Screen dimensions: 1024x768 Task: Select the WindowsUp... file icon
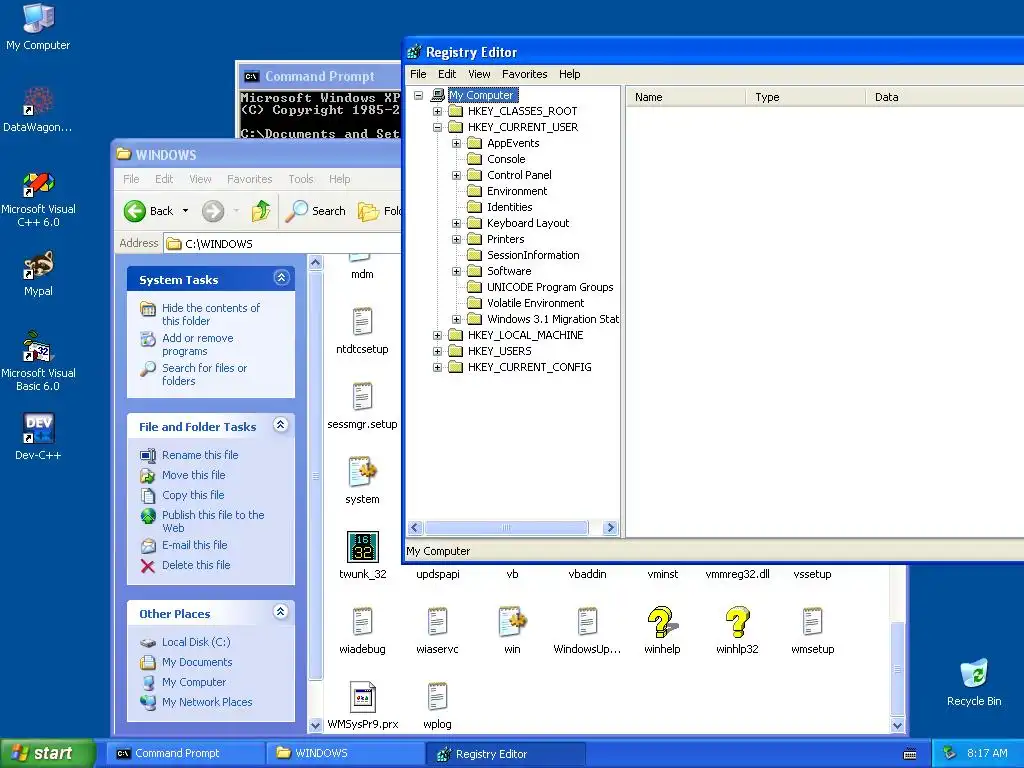(x=587, y=622)
